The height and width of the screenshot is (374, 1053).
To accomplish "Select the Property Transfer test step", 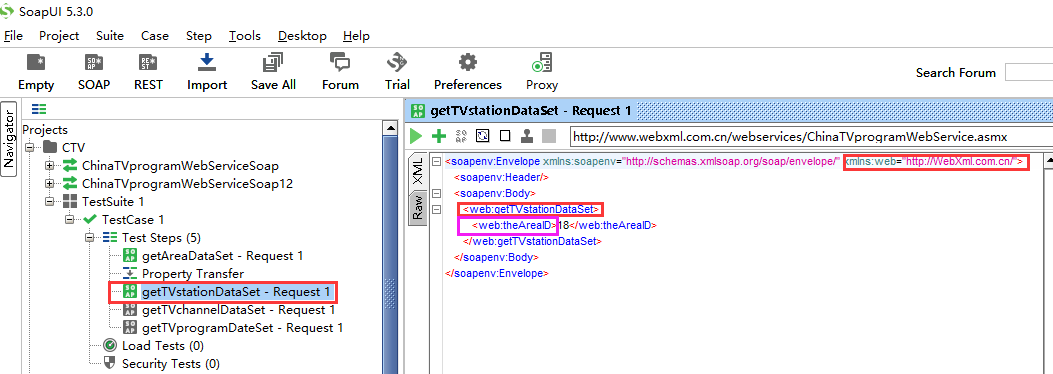I will [193, 274].
